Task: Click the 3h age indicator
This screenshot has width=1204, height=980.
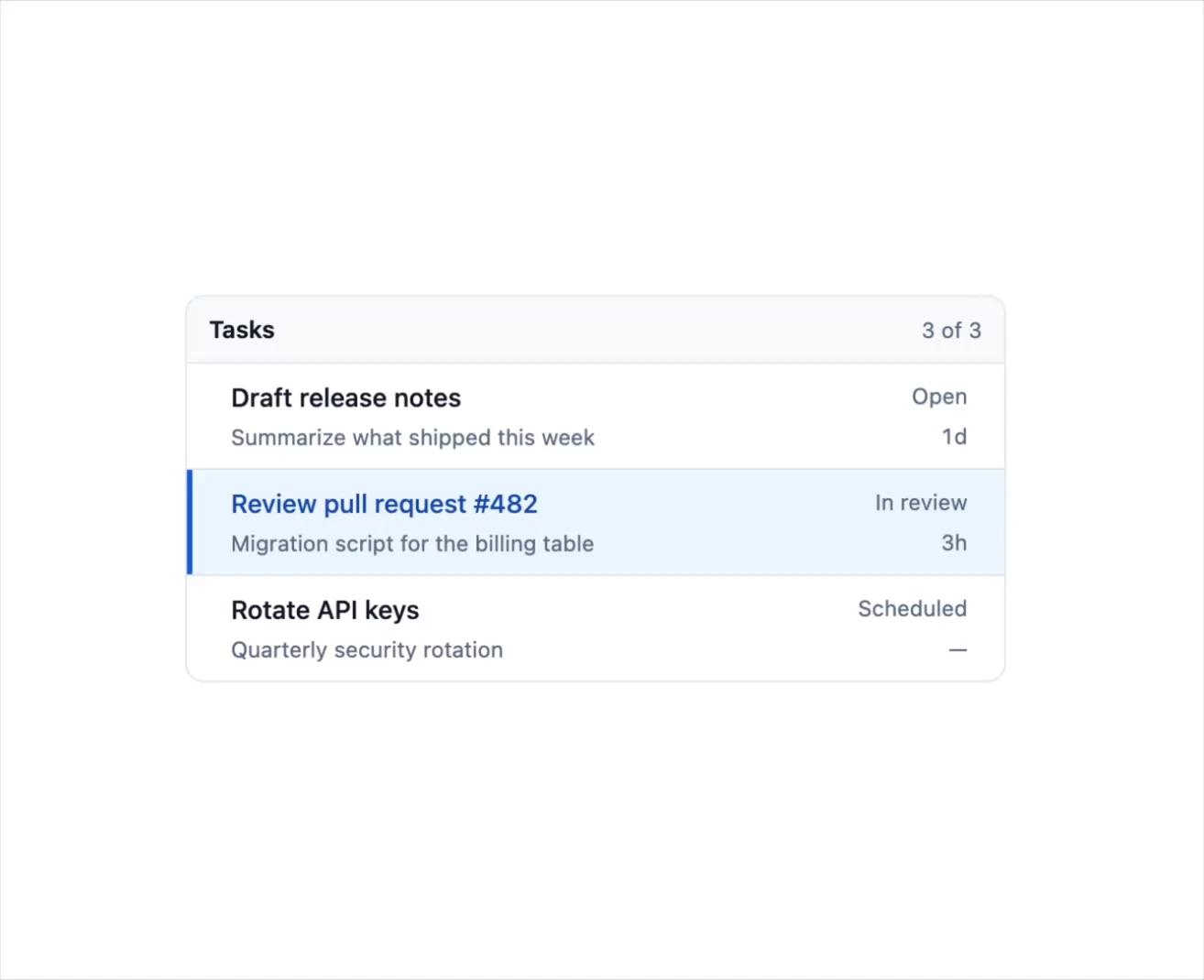Action: point(954,543)
